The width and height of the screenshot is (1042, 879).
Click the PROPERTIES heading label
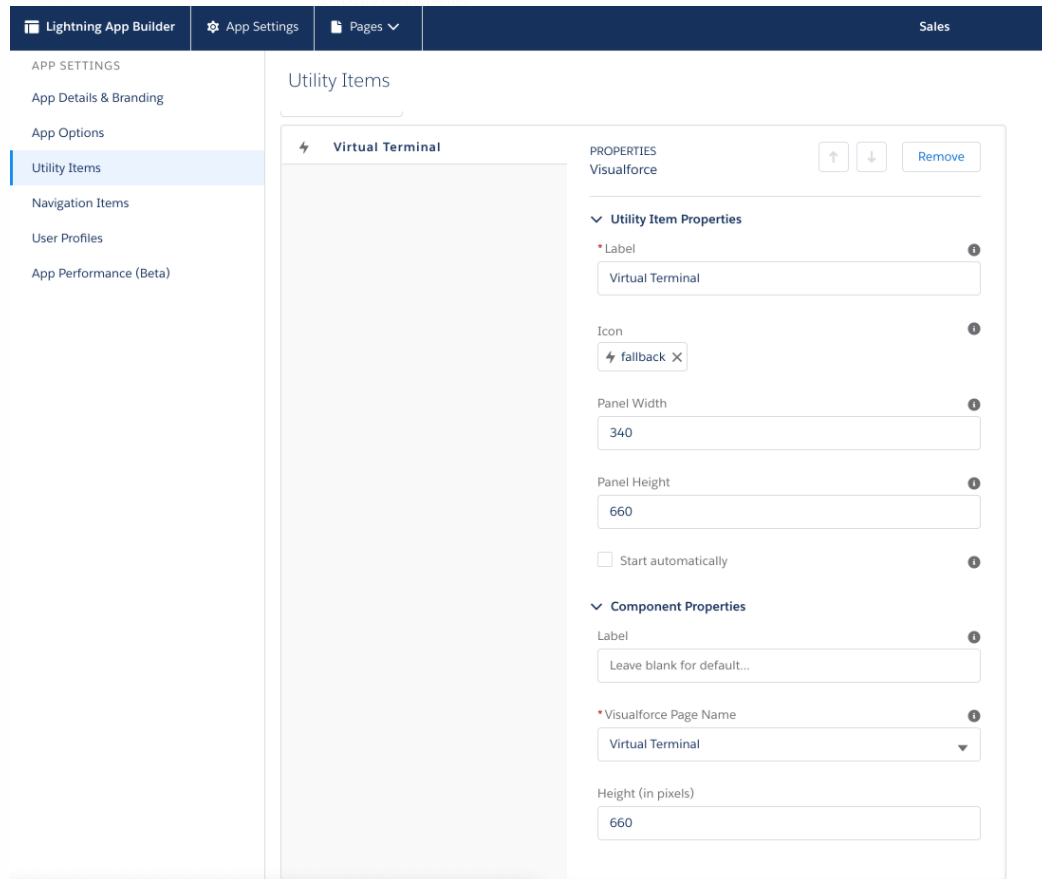click(x=623, y=151)
